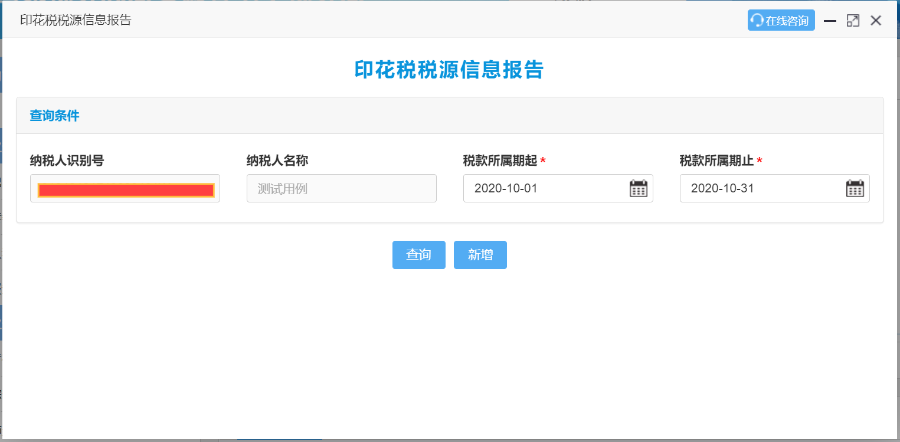This screenshot has height=442, width=900.
Task: Open calendar picker for 税款所属期止
Action: tap(855, 188)
